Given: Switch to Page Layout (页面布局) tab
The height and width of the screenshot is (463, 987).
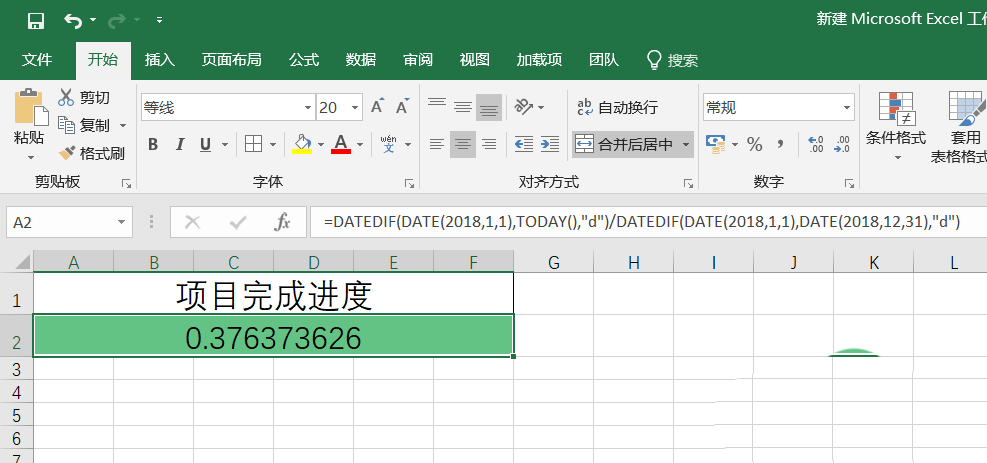Looking at the screenshot, I should coord(232,60).
